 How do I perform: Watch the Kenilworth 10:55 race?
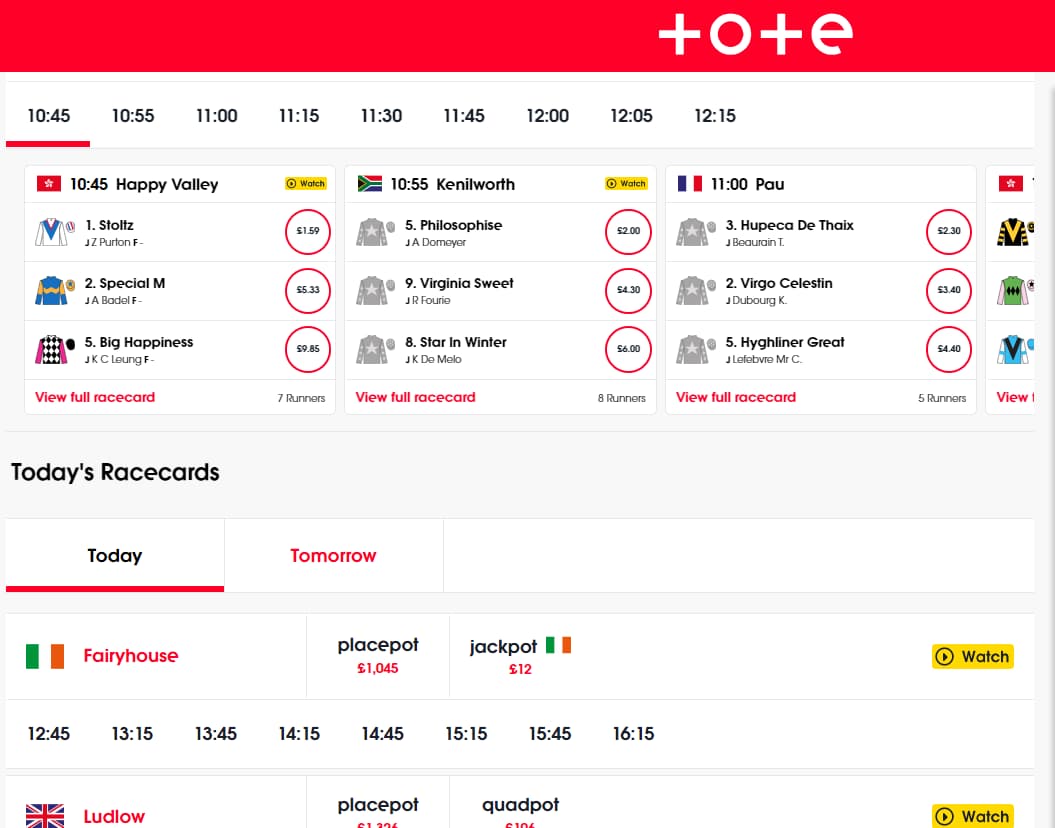click(626, 184)
